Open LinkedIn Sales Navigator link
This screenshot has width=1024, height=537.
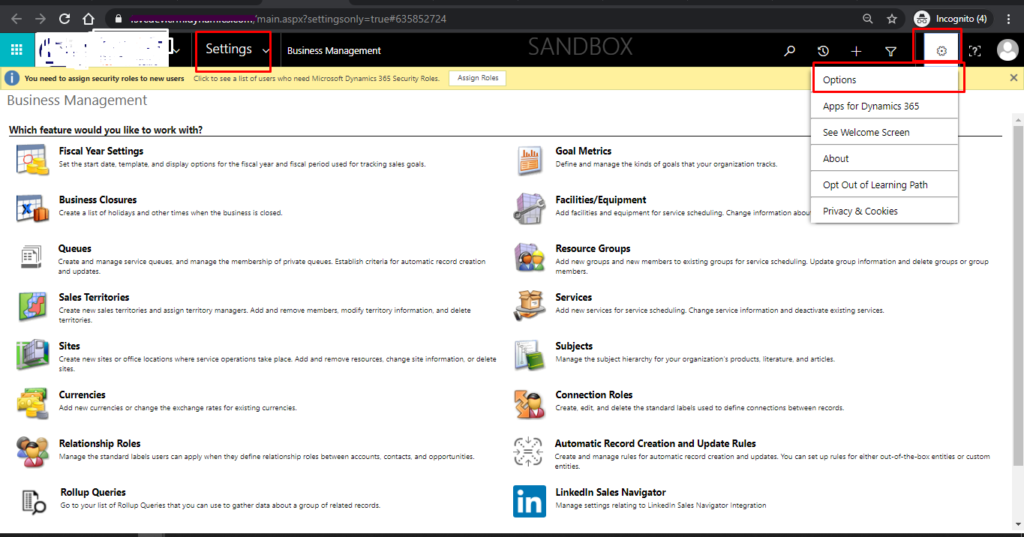coord(611,493)
